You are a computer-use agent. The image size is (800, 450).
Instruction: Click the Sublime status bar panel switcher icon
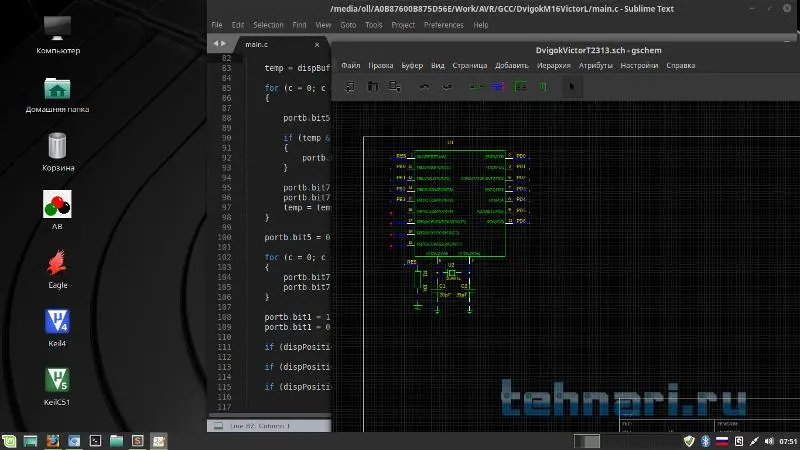pyautogui.click(x=218, y=426)
